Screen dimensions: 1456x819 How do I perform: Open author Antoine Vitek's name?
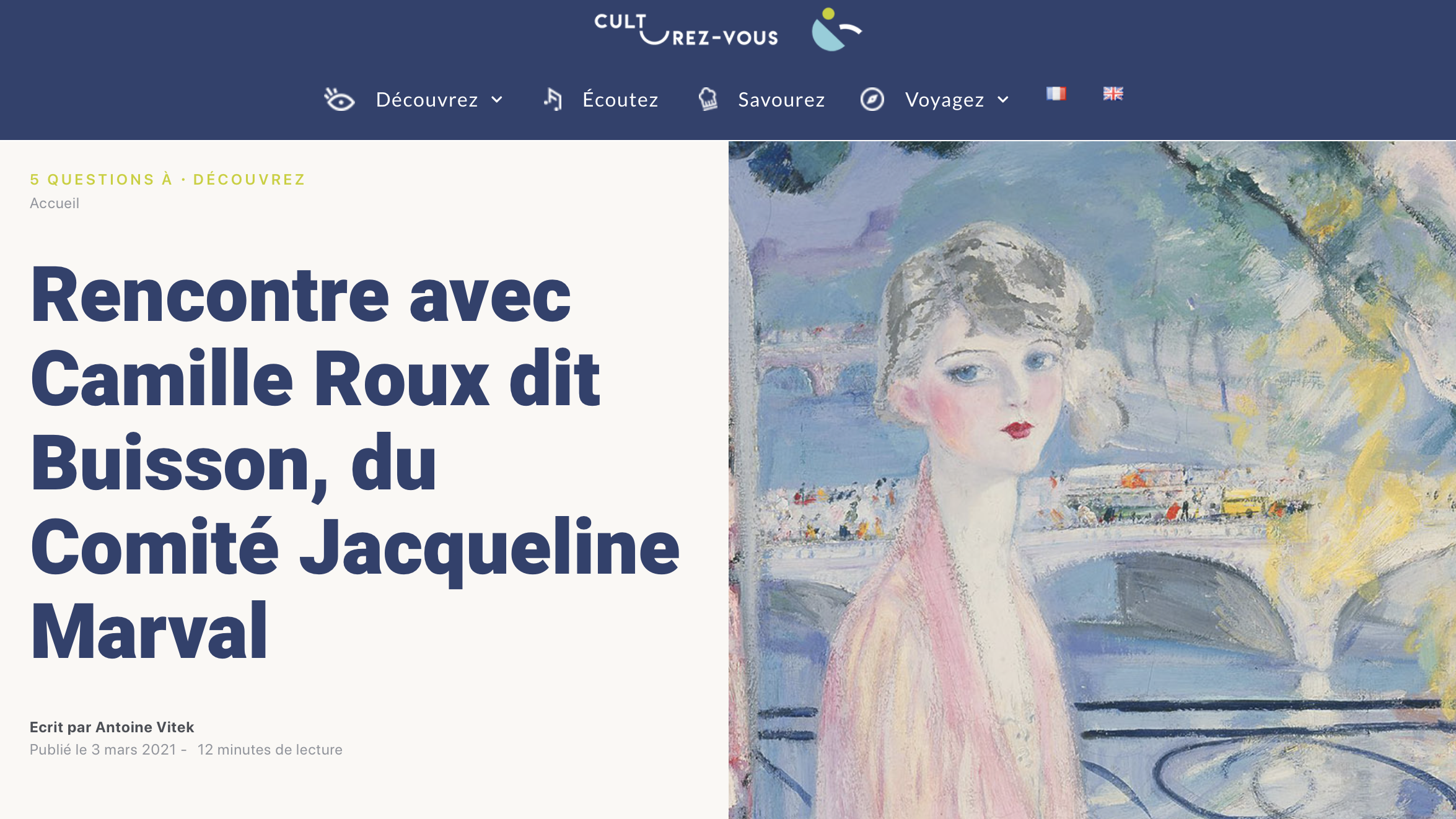point(144,727)
